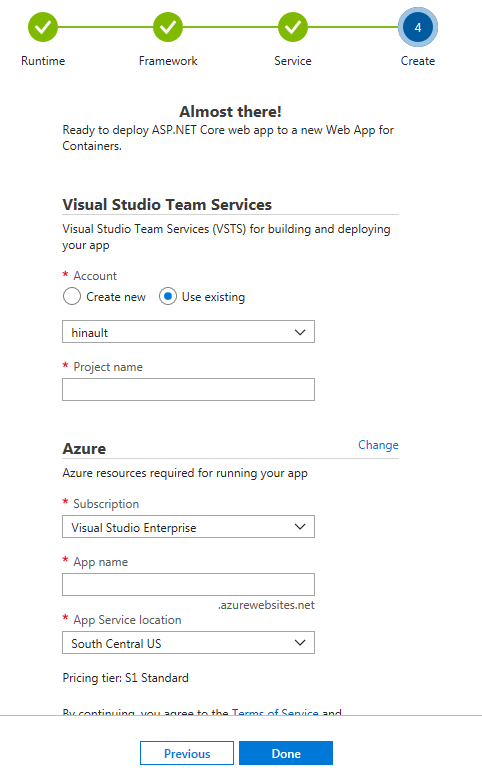The width and height of the screenshot is (482, 783).
Task: Click the Visual Studio Team Services heading
Action: [x=167, y=205]
